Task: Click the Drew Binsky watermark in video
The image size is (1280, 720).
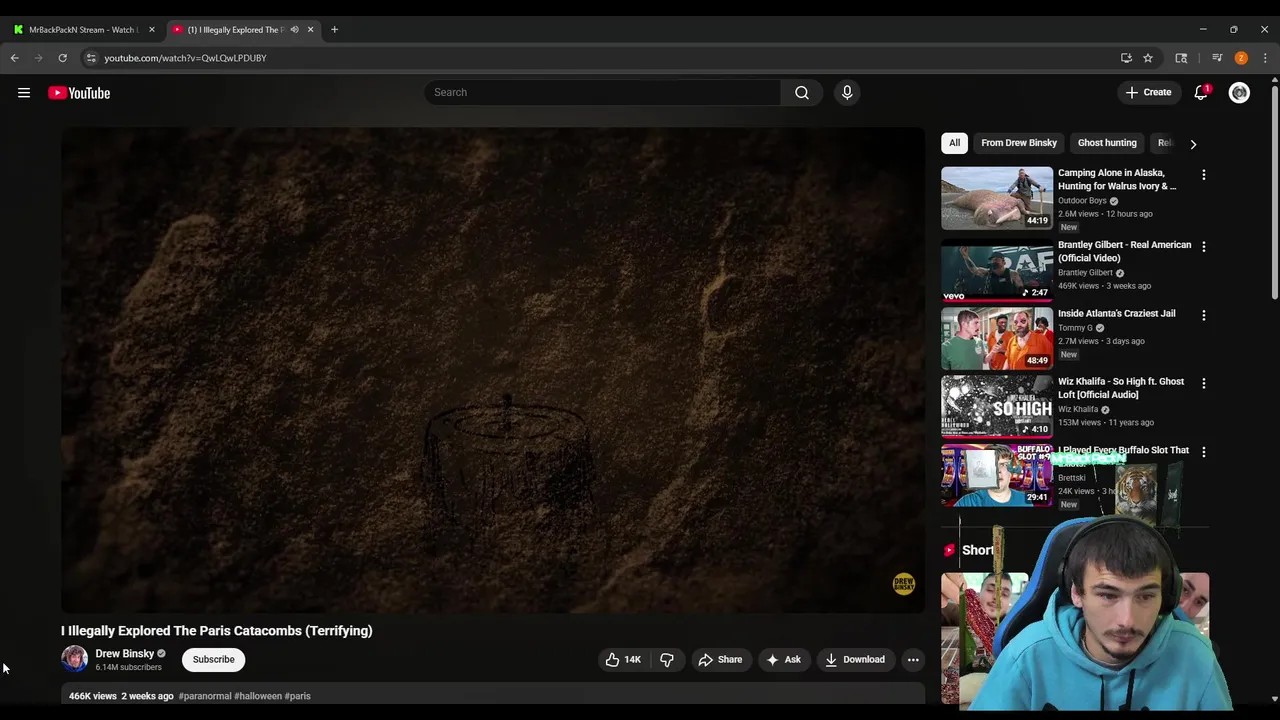Action: [x=904, y=584]
